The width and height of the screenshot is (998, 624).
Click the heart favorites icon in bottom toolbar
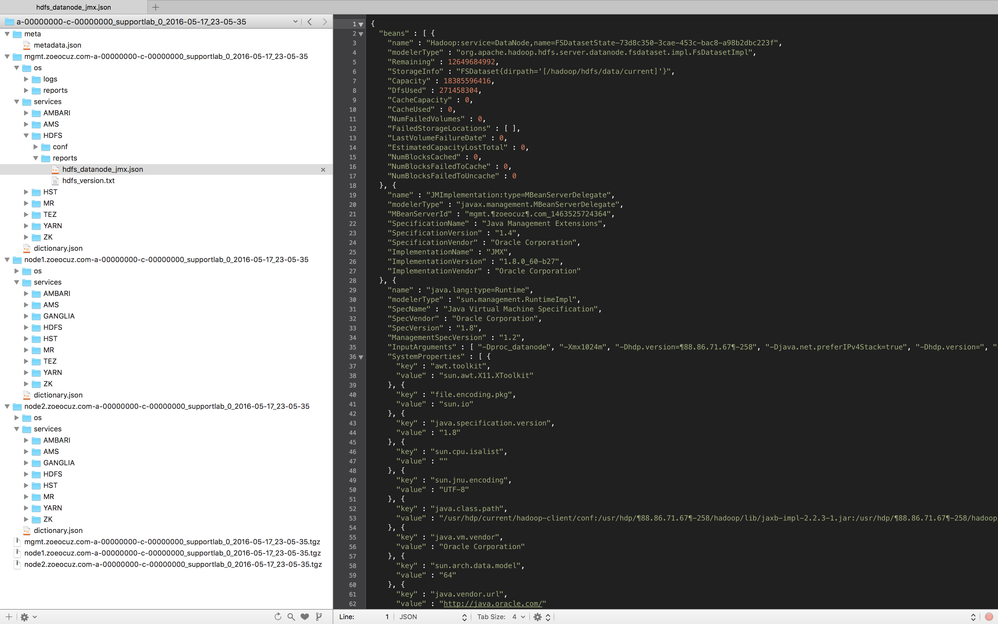click(x=304, y=616)
